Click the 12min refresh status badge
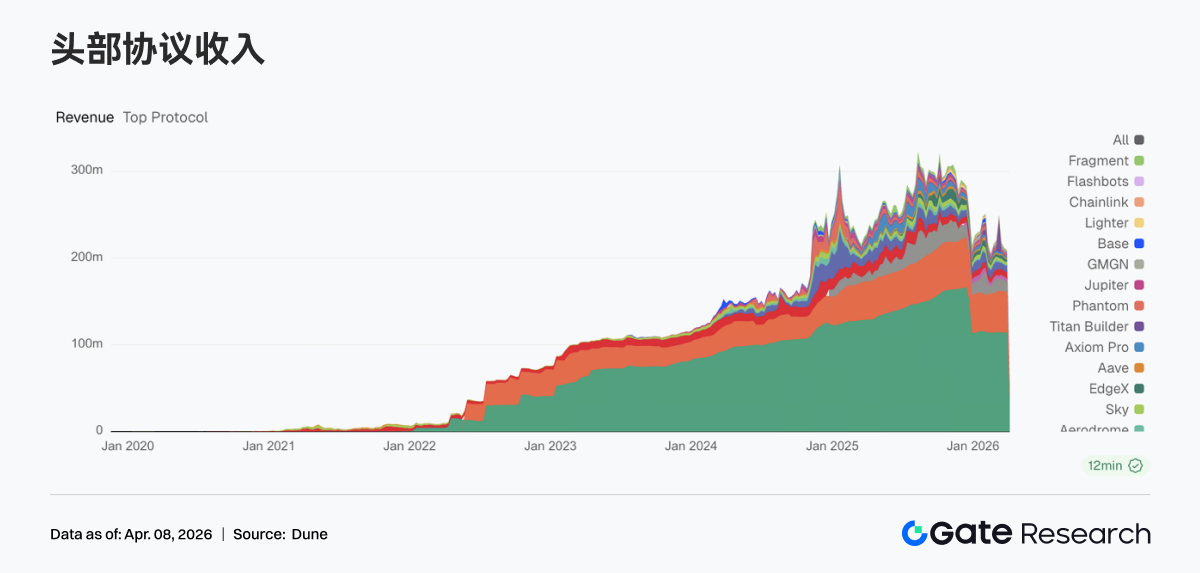Screen dimensions: 1200x573 1114,466
